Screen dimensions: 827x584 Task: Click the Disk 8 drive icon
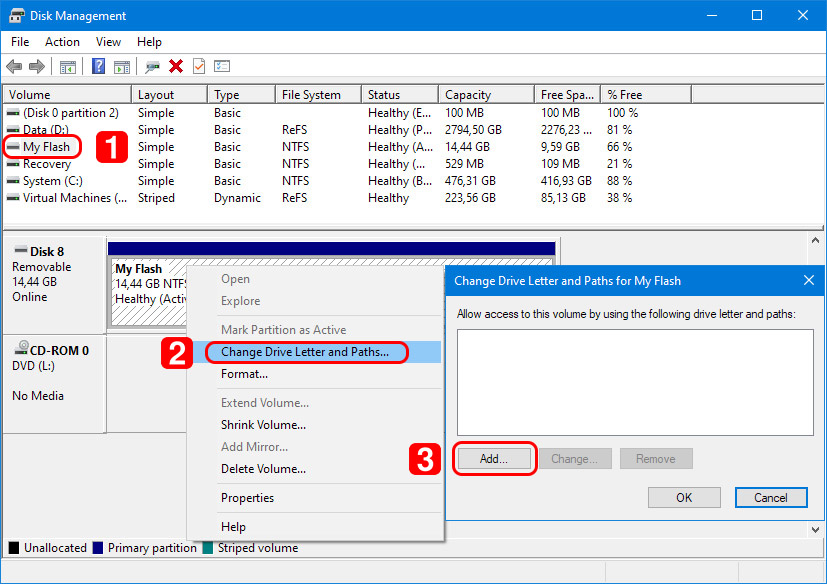point(21,250)
